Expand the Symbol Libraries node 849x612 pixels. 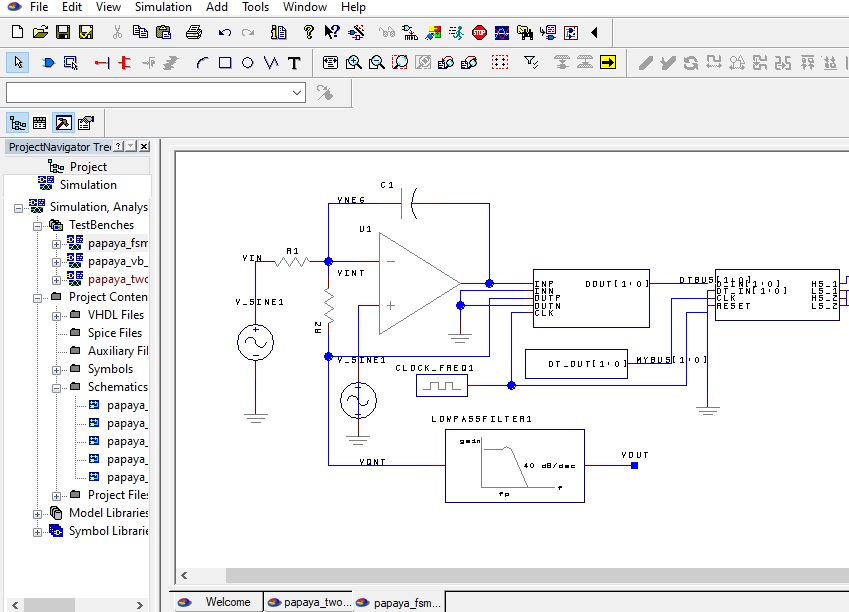coord(37,532)
